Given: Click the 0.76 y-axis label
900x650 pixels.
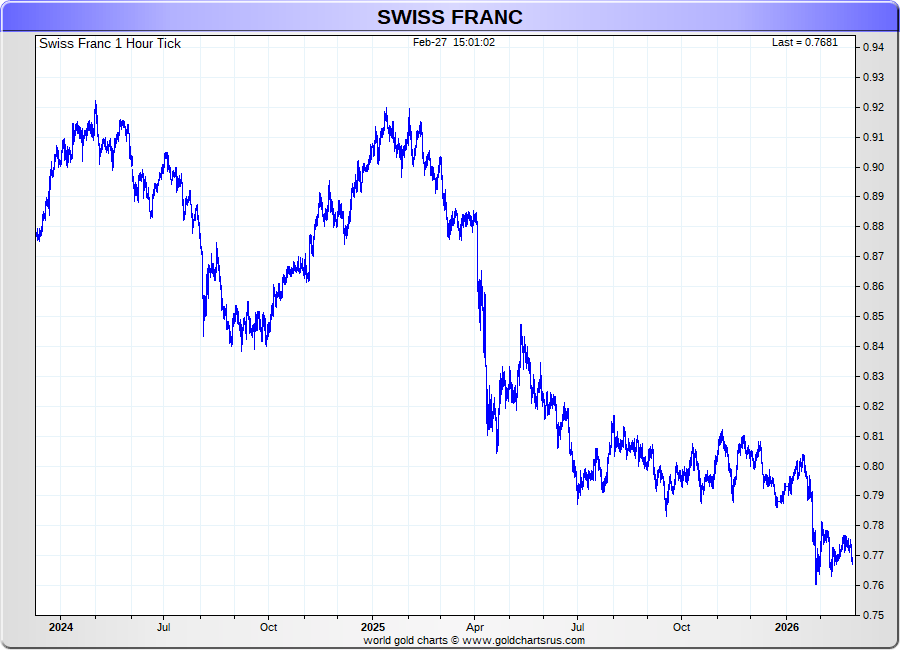Looking at the screenshot, I should (874, 585).
